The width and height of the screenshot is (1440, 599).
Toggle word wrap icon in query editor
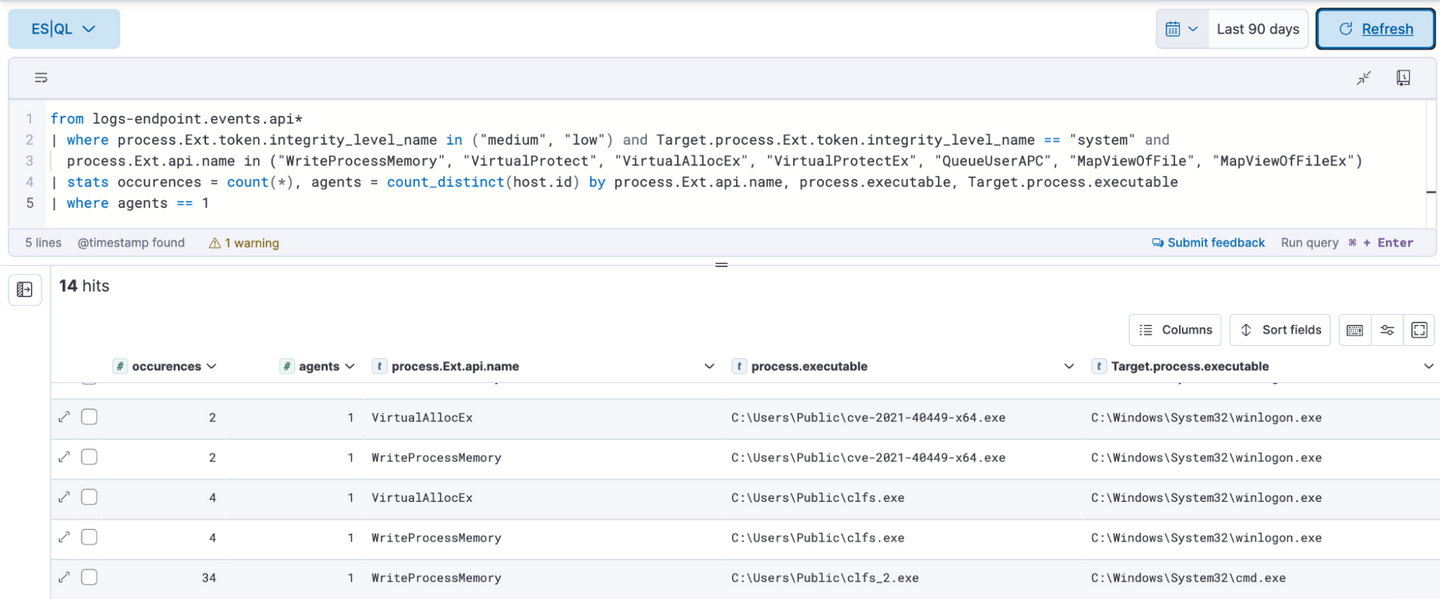point(41,78)
